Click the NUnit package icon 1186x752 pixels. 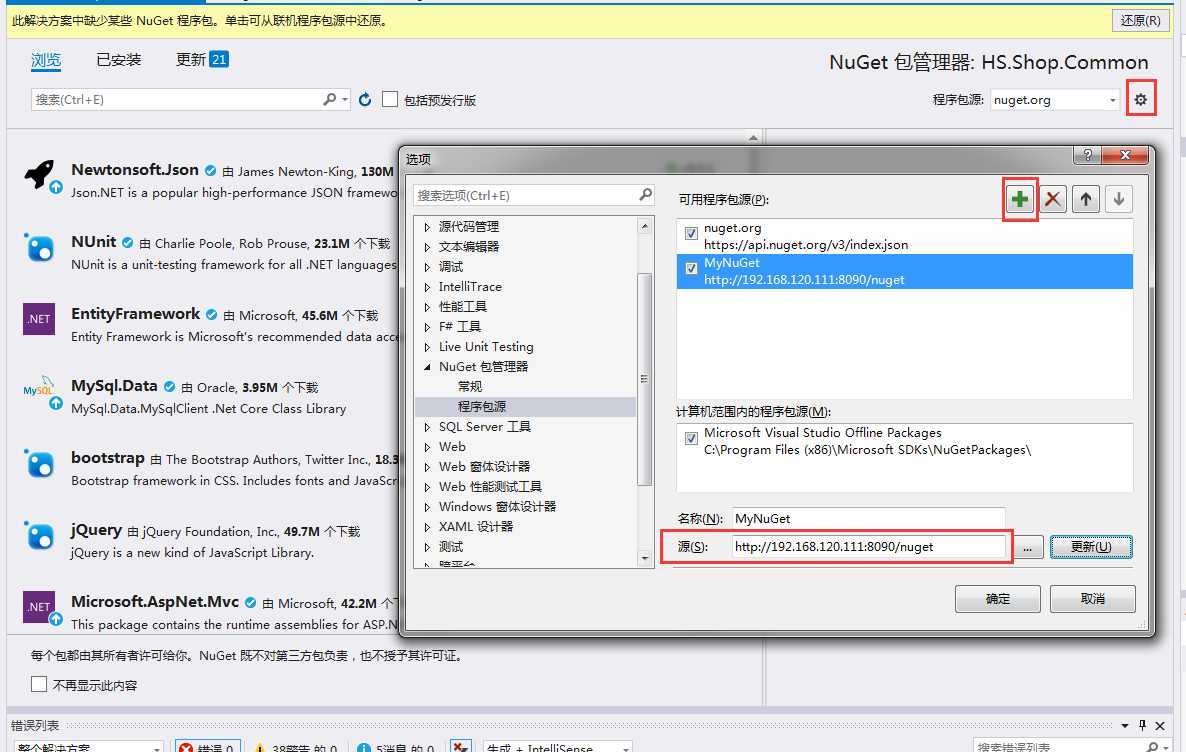point(39,247)
